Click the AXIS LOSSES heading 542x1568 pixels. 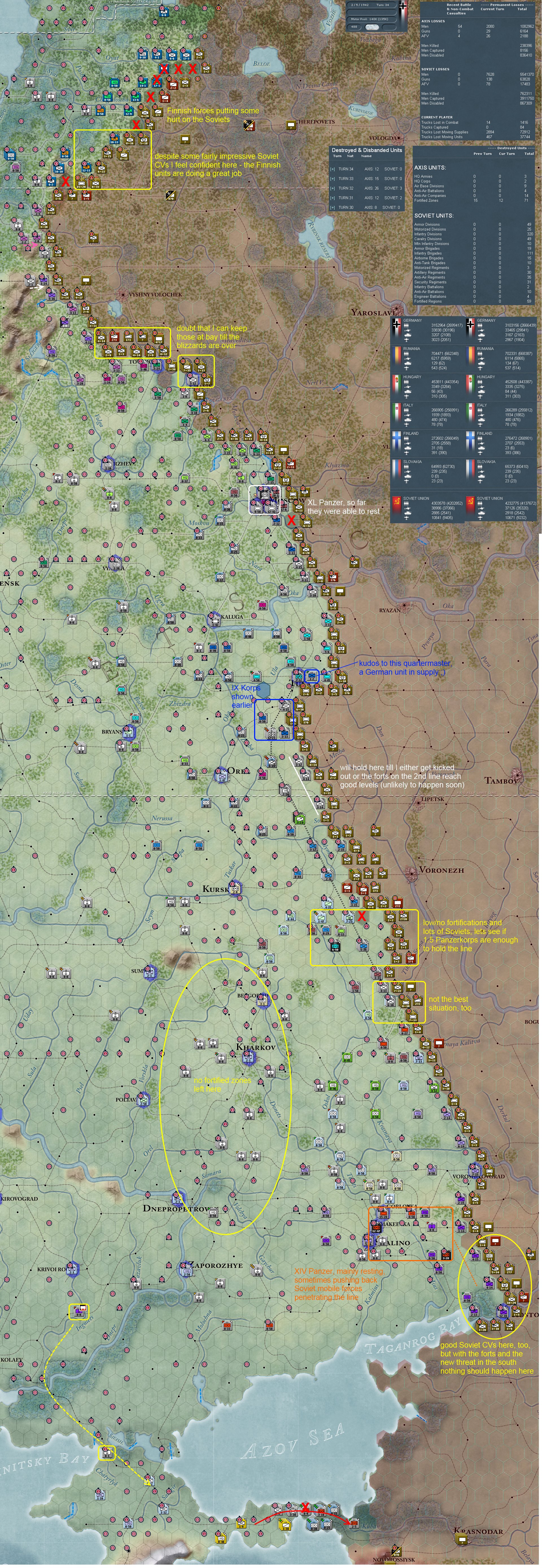click(433, 21)
